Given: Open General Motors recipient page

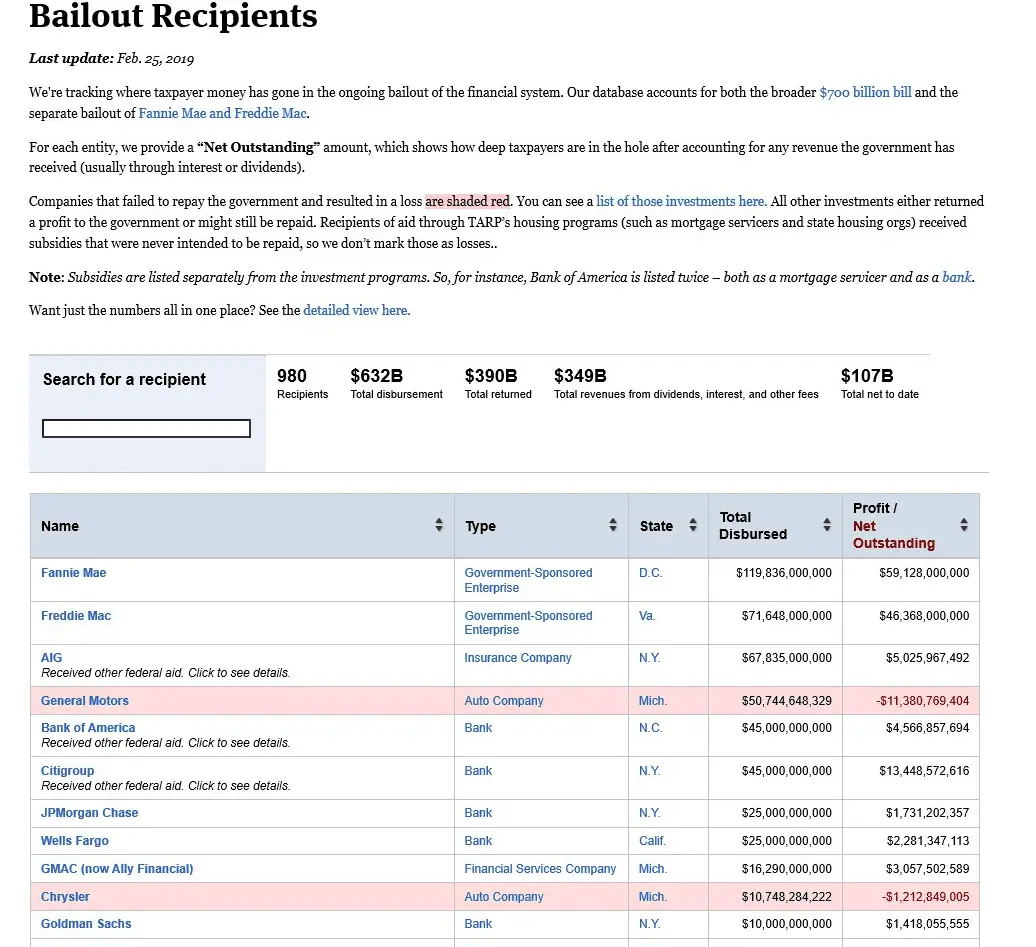Looking at the screenshot, I should click(85, 701).
